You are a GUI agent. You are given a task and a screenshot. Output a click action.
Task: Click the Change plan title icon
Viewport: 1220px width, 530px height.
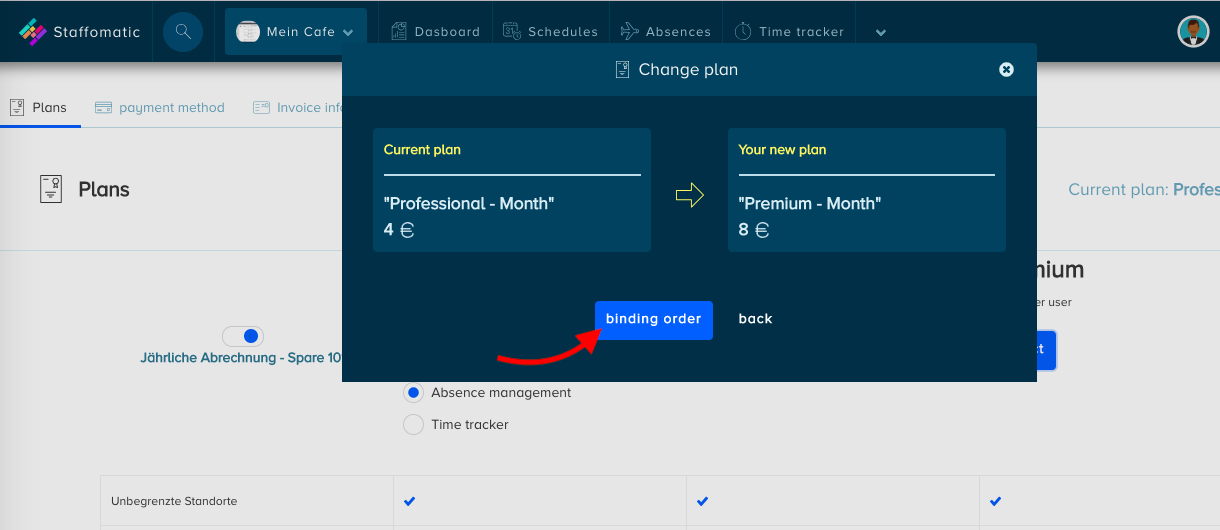tap(622, 70)
